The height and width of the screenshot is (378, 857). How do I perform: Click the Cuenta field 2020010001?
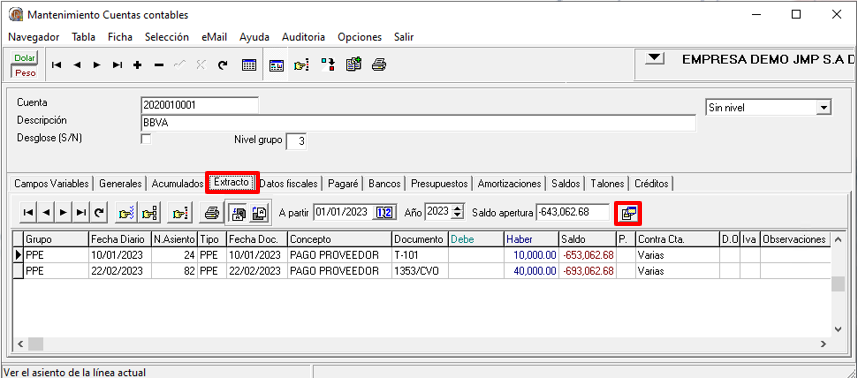coord(199,104)
